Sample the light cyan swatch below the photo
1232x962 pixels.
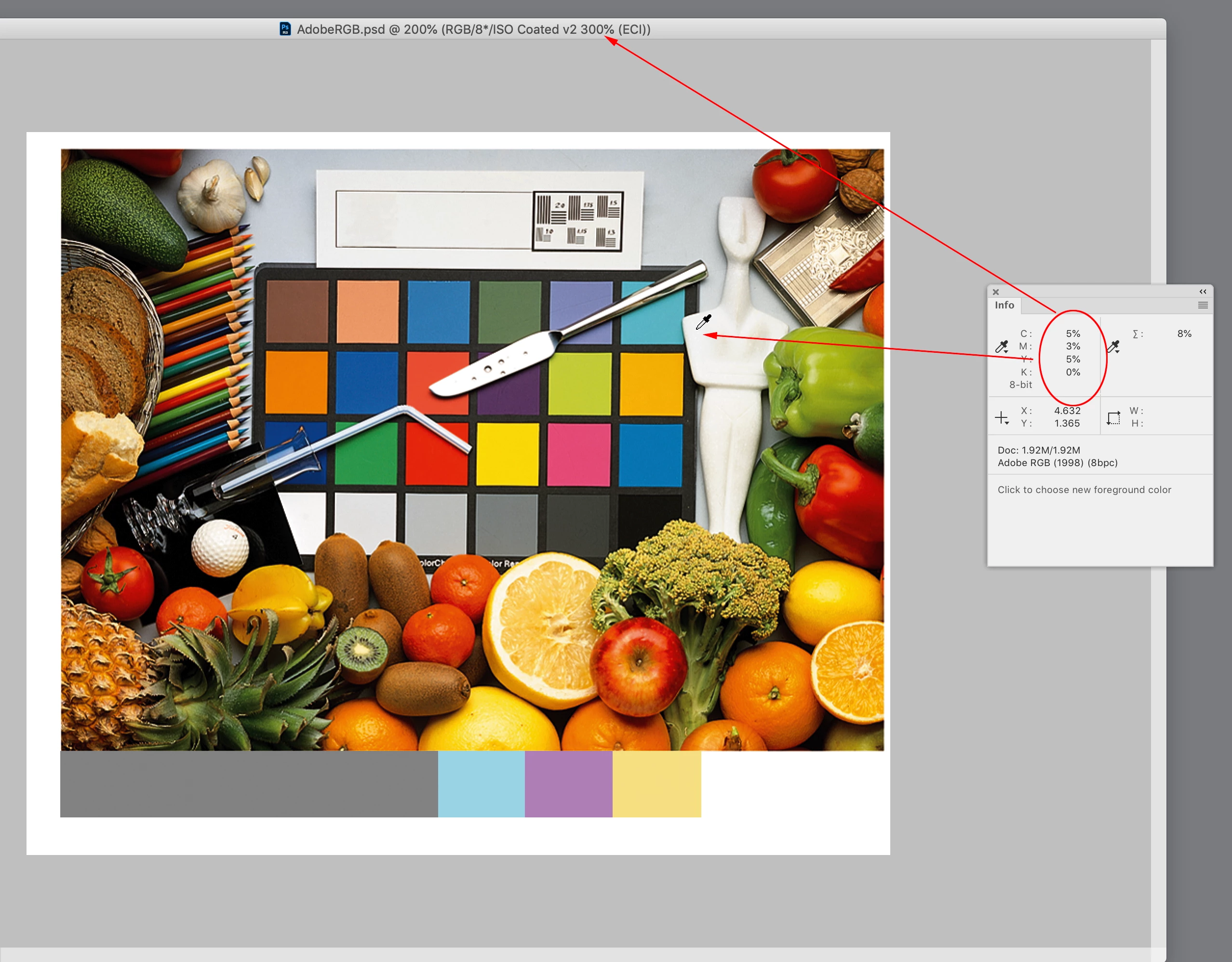[481, 784]
